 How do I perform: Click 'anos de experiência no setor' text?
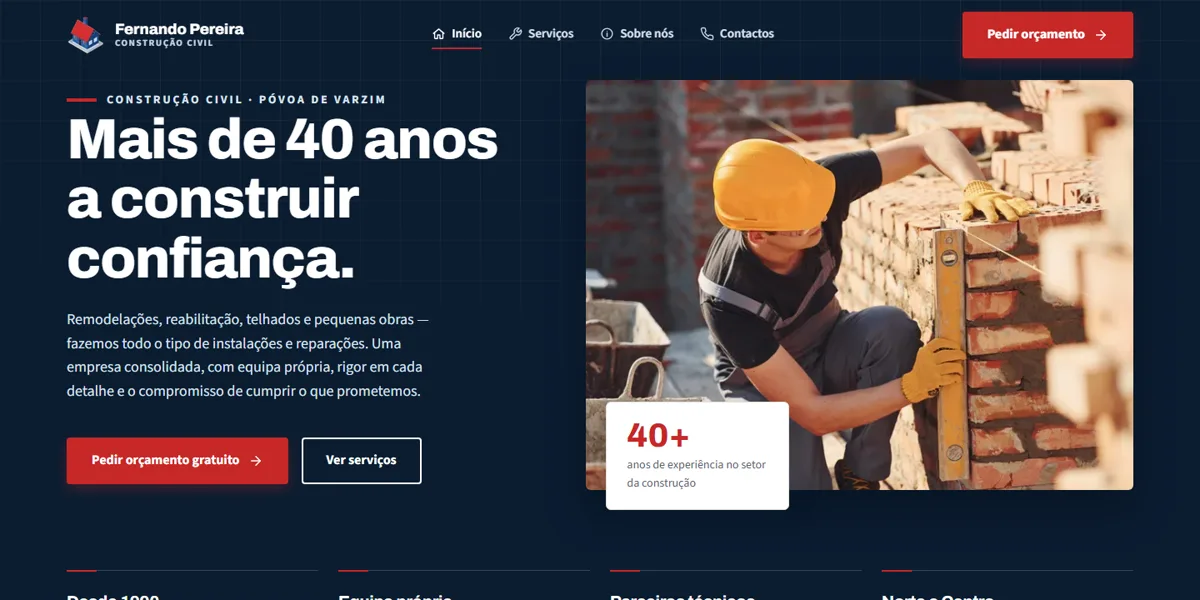(x=696, y=465)
